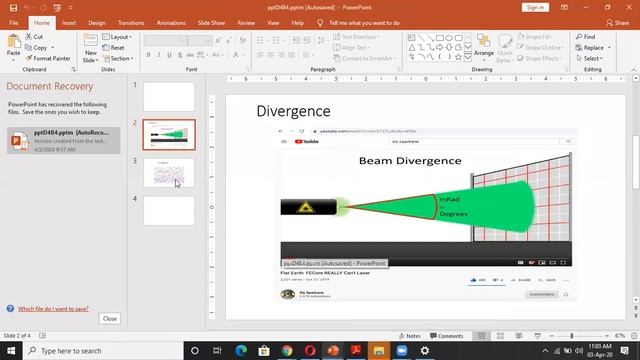Open Google Chrome from taskbar
Viewport: 640px width, 360px height.
coord(287,351)
